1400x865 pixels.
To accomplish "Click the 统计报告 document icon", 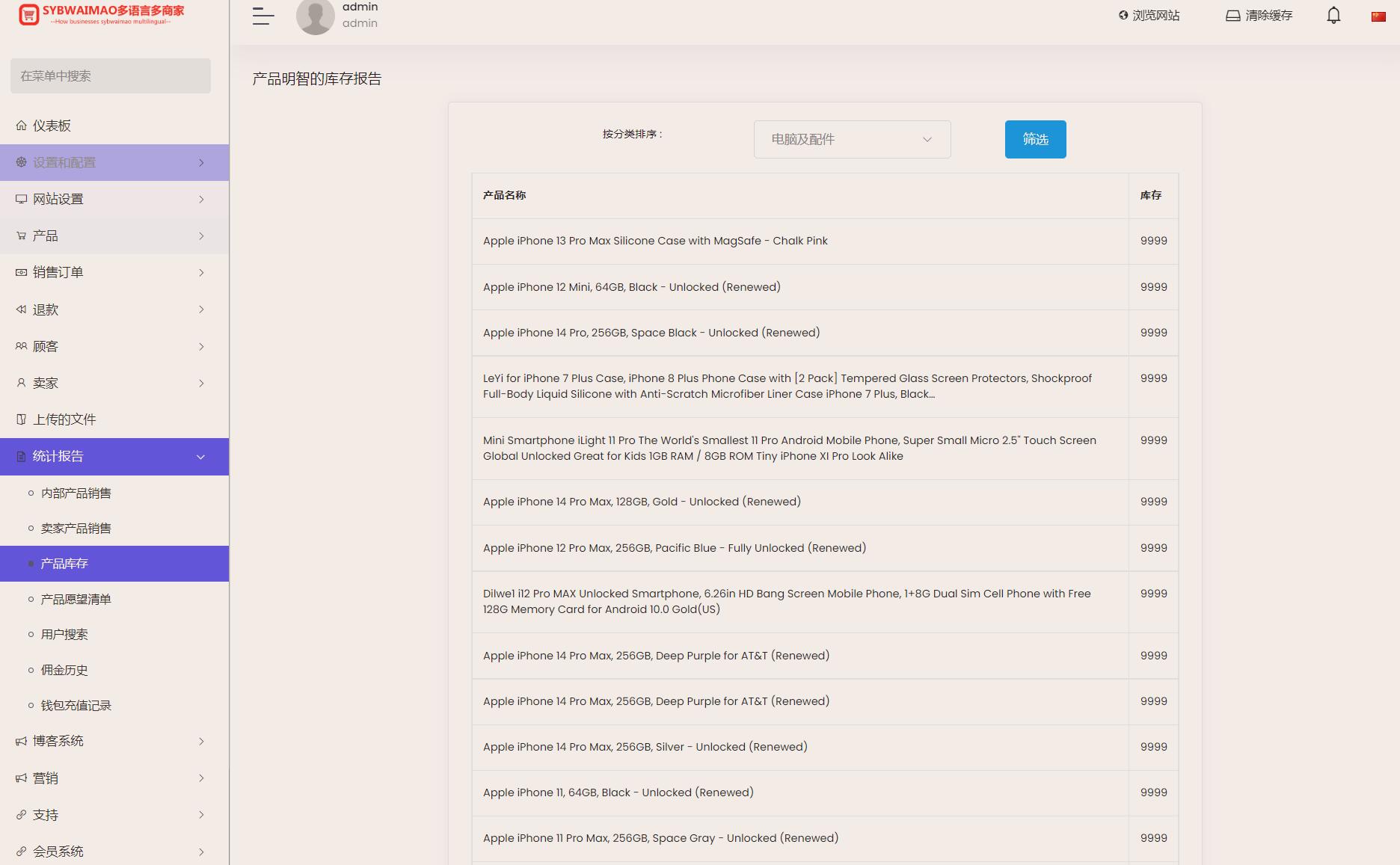I will point(21,456).
